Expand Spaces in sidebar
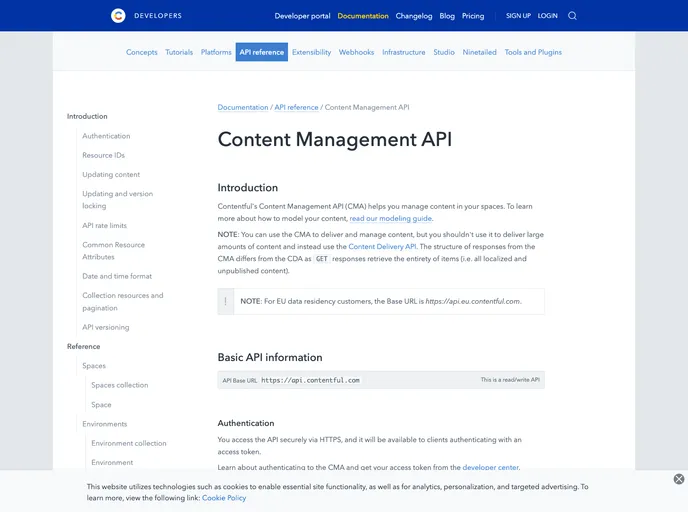The width and height of the screenshot is (688, 512). [94, 366]
